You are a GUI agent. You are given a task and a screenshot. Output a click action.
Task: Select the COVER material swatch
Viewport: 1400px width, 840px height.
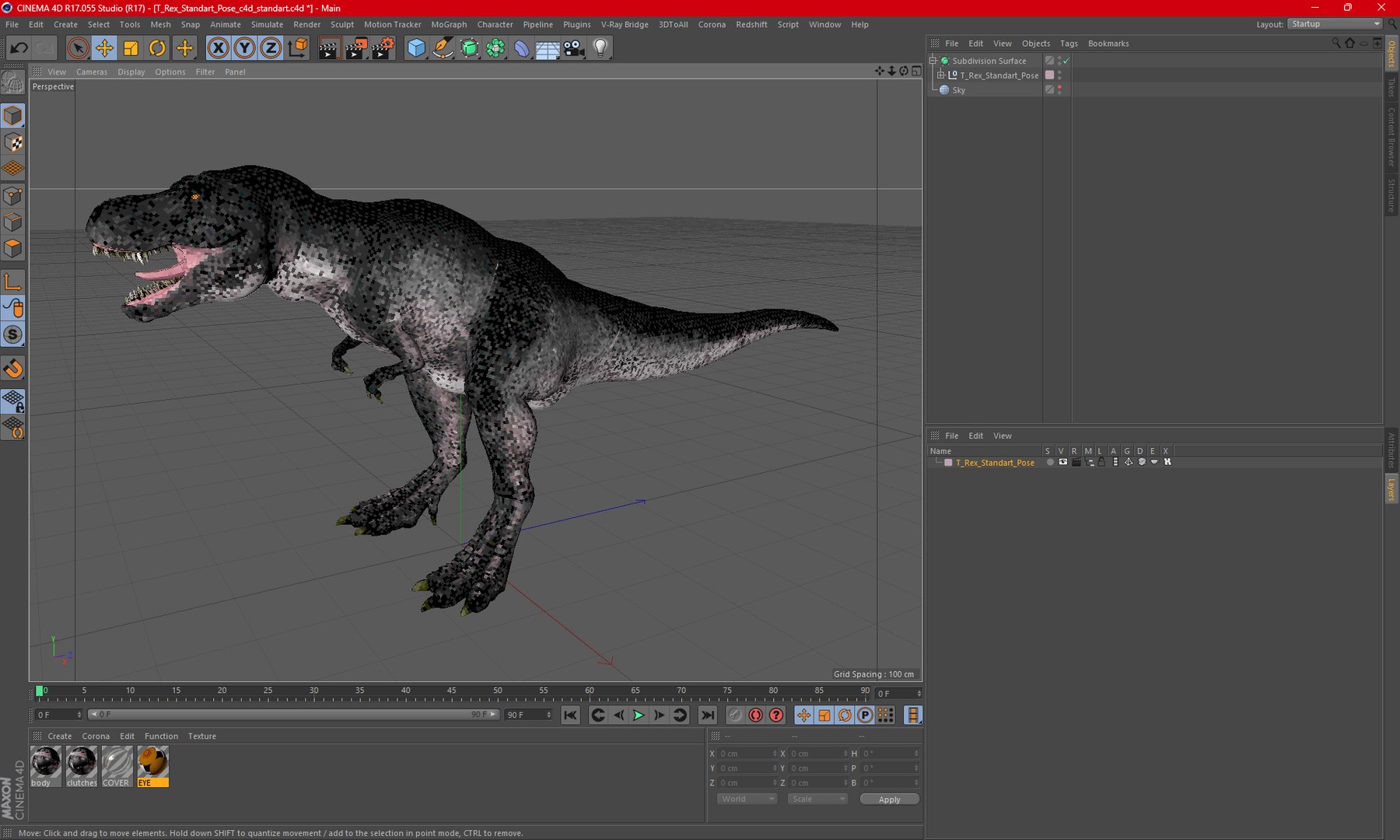click(x=117, y=766)
